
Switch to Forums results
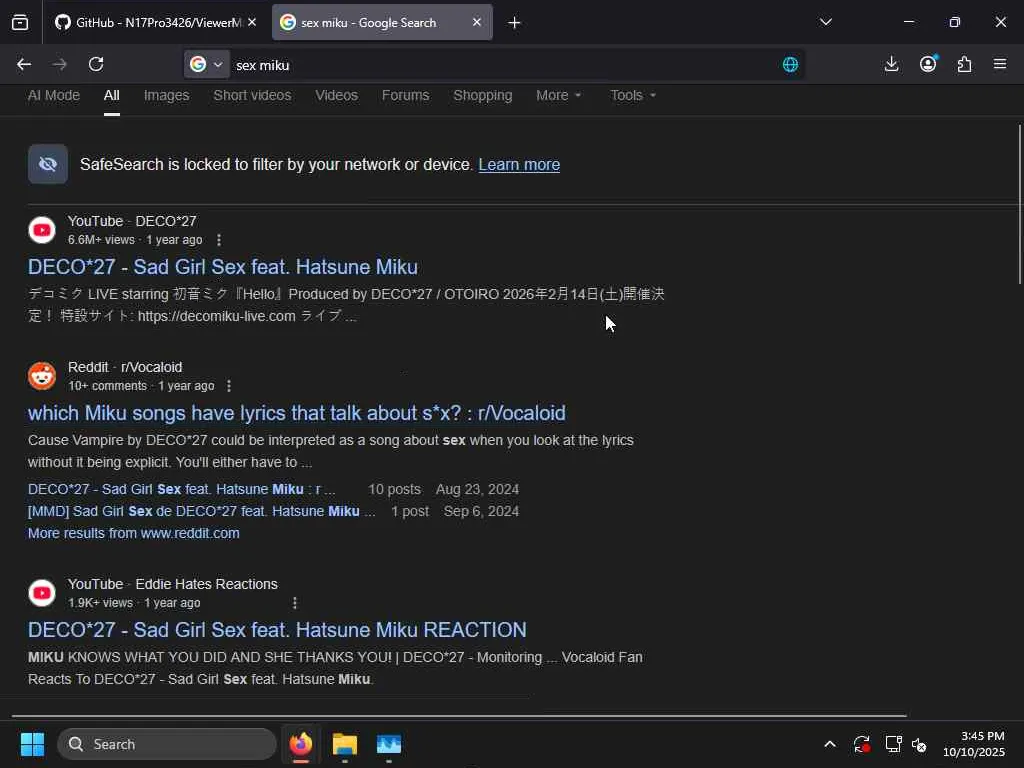[x=406, y=95]
